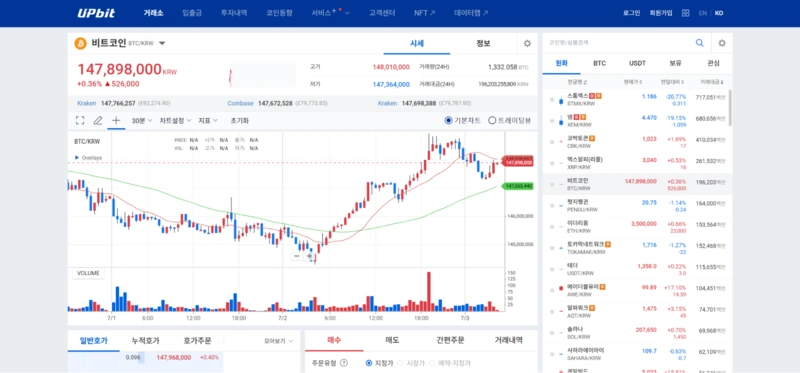Viewport: 800px width, 373px height.
Task: Click the coin list vertical scrollbar
Action: 730,108
